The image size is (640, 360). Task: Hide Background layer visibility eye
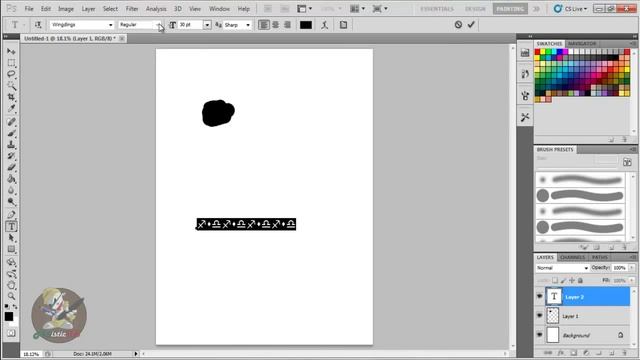(540, 335)
